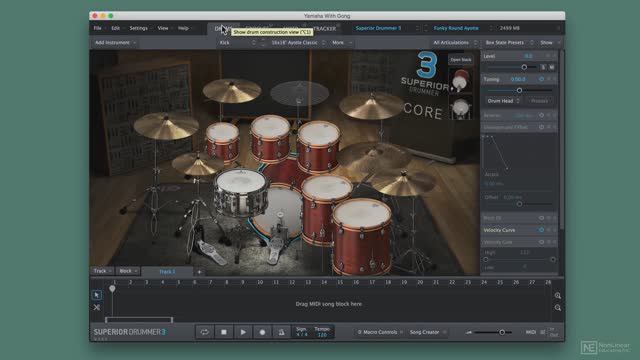
Task: Click the Level value field
Action: [x=528, y=56]
